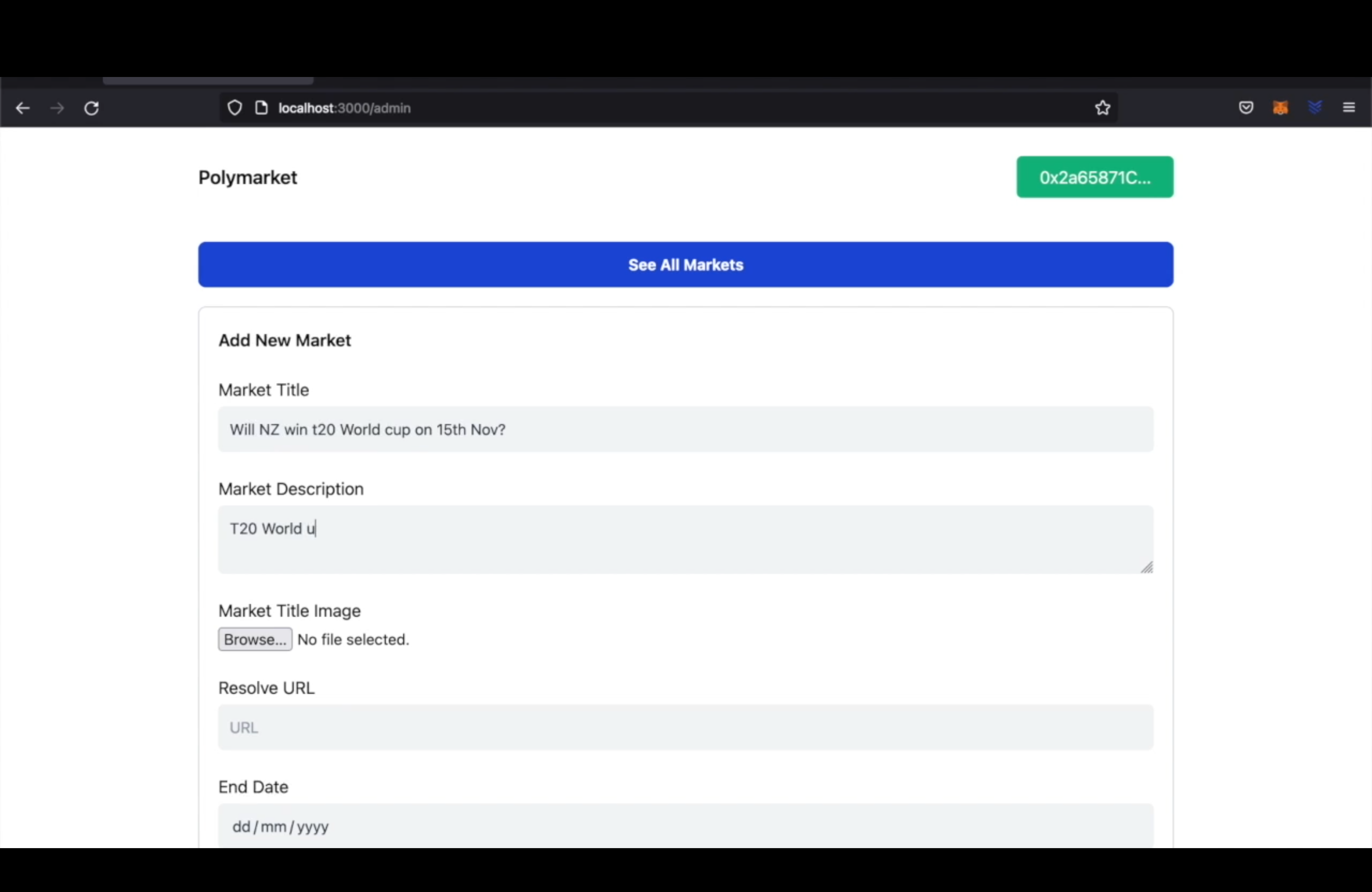Click the Market Title Image label
This screenshot has width=1372, height=892.
pos(289,611)
